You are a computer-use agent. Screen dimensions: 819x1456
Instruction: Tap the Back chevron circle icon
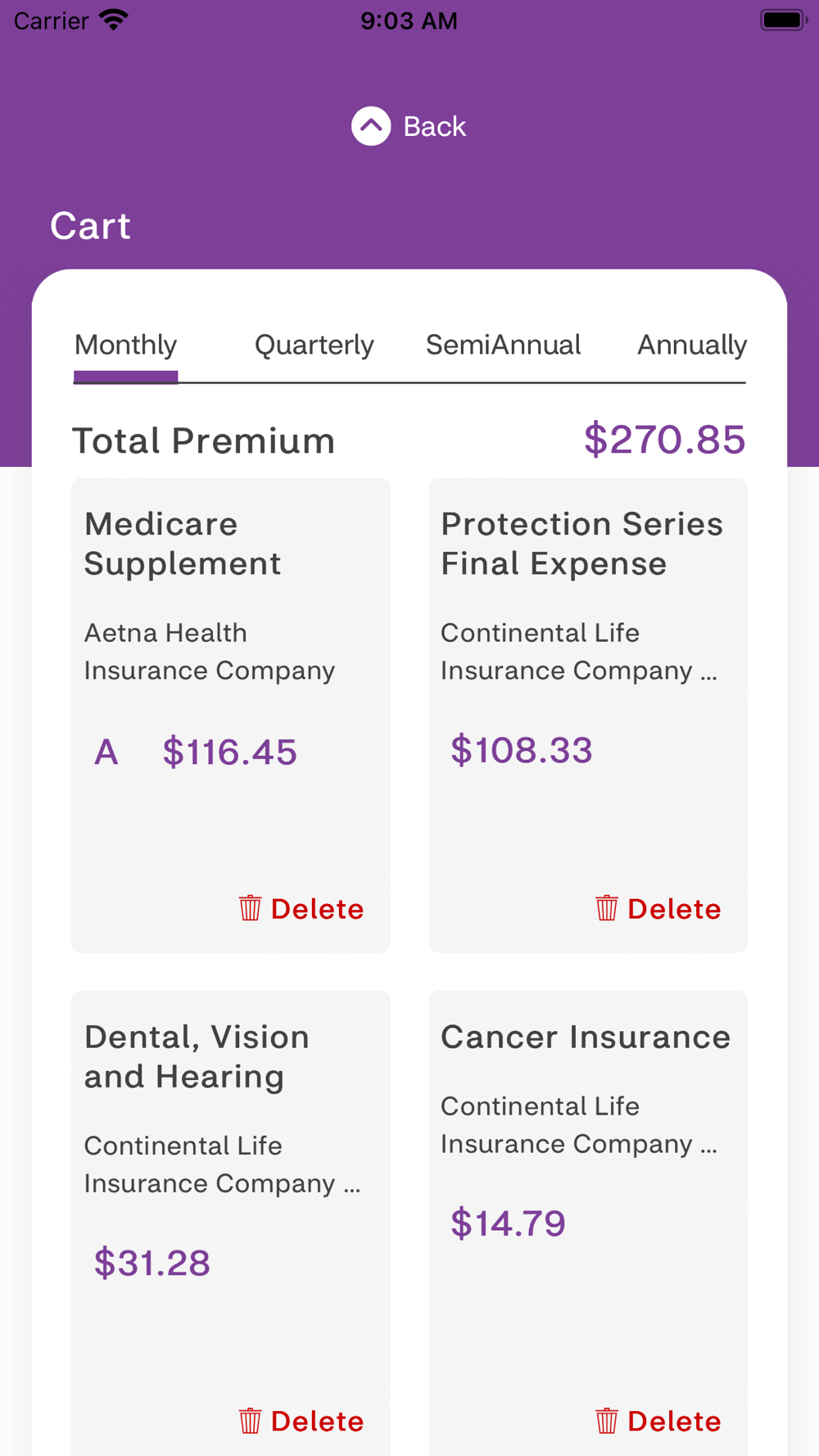(x=371, y=126)
